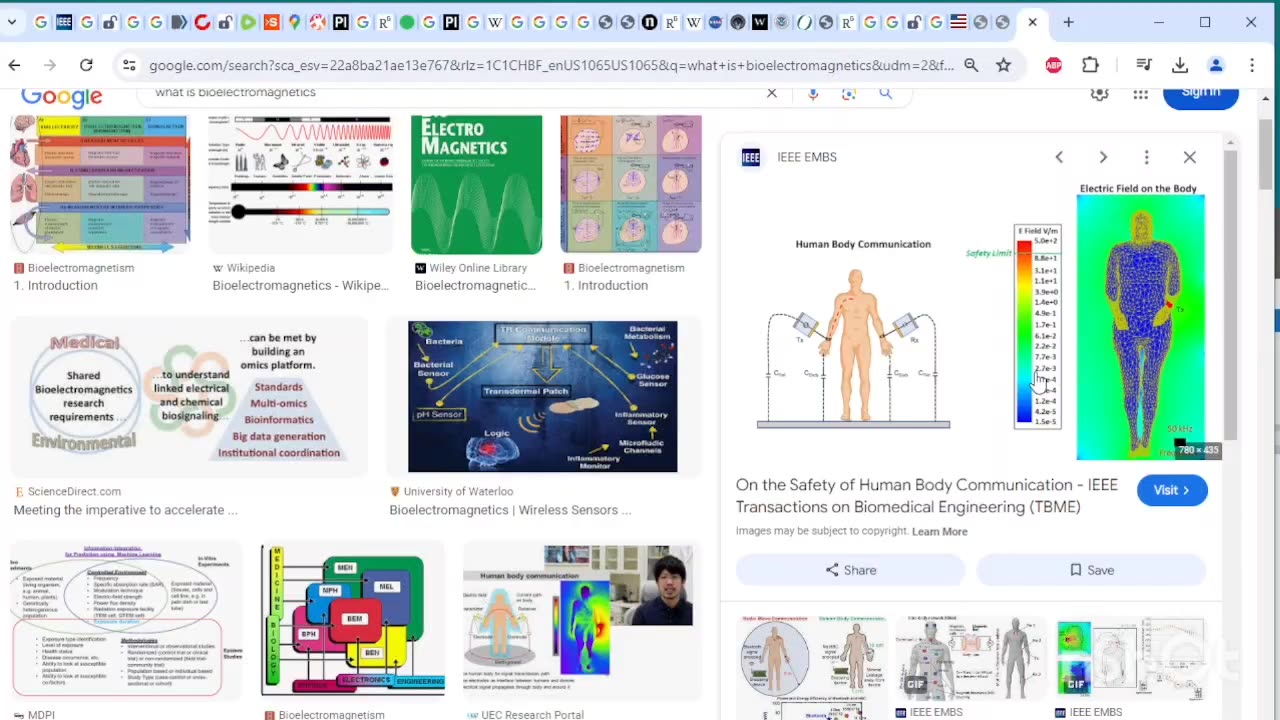Open Google quick settings gear

pyautogui.click(x=1100, y=93)
